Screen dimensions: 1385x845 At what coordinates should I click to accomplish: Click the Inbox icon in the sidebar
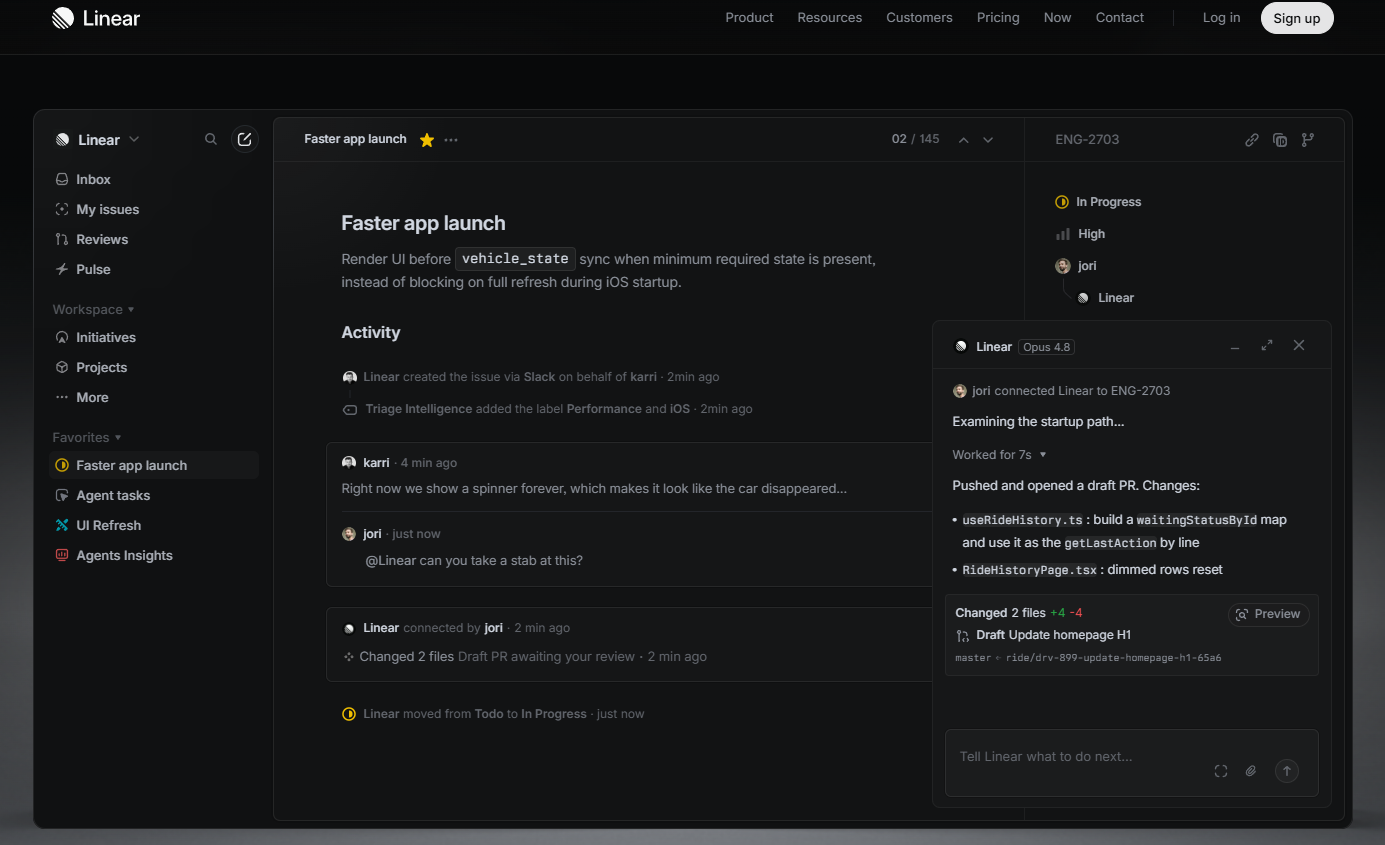point(62,179)
